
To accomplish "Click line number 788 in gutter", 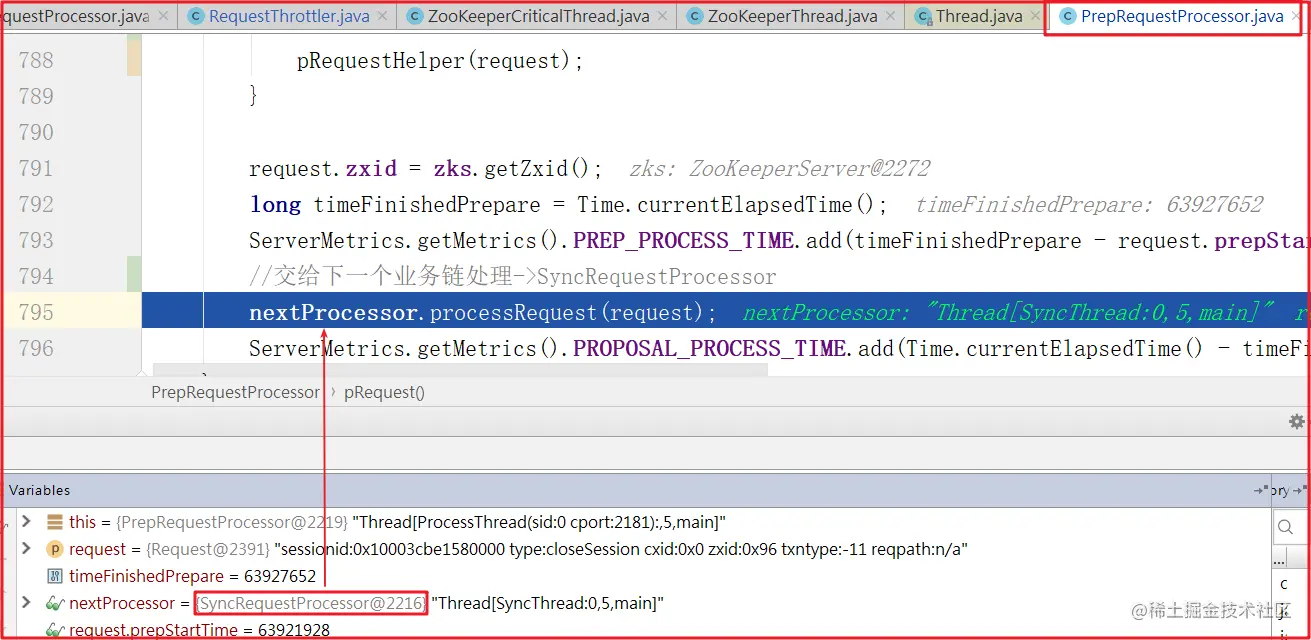I will click(36, 60).
